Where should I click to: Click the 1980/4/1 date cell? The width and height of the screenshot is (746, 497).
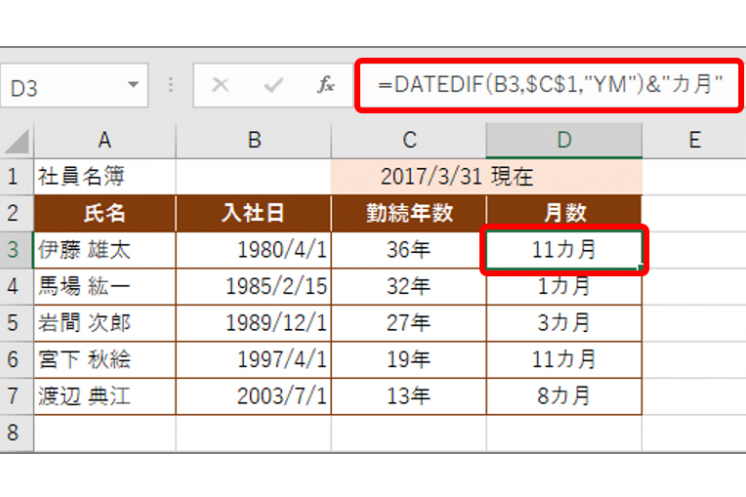[254, 250]
